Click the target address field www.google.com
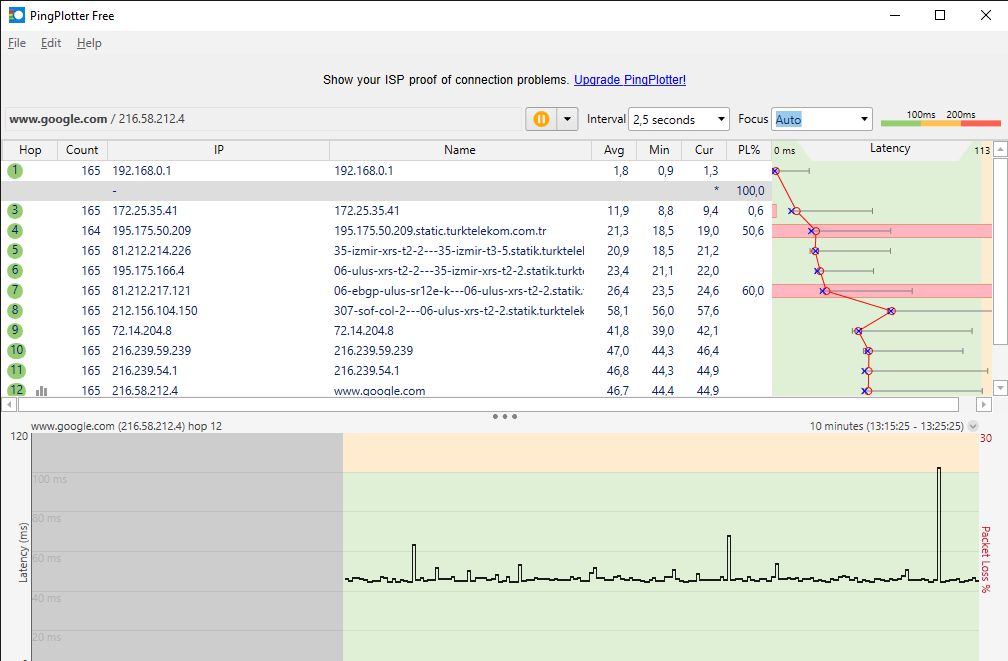 coord(264,119)
